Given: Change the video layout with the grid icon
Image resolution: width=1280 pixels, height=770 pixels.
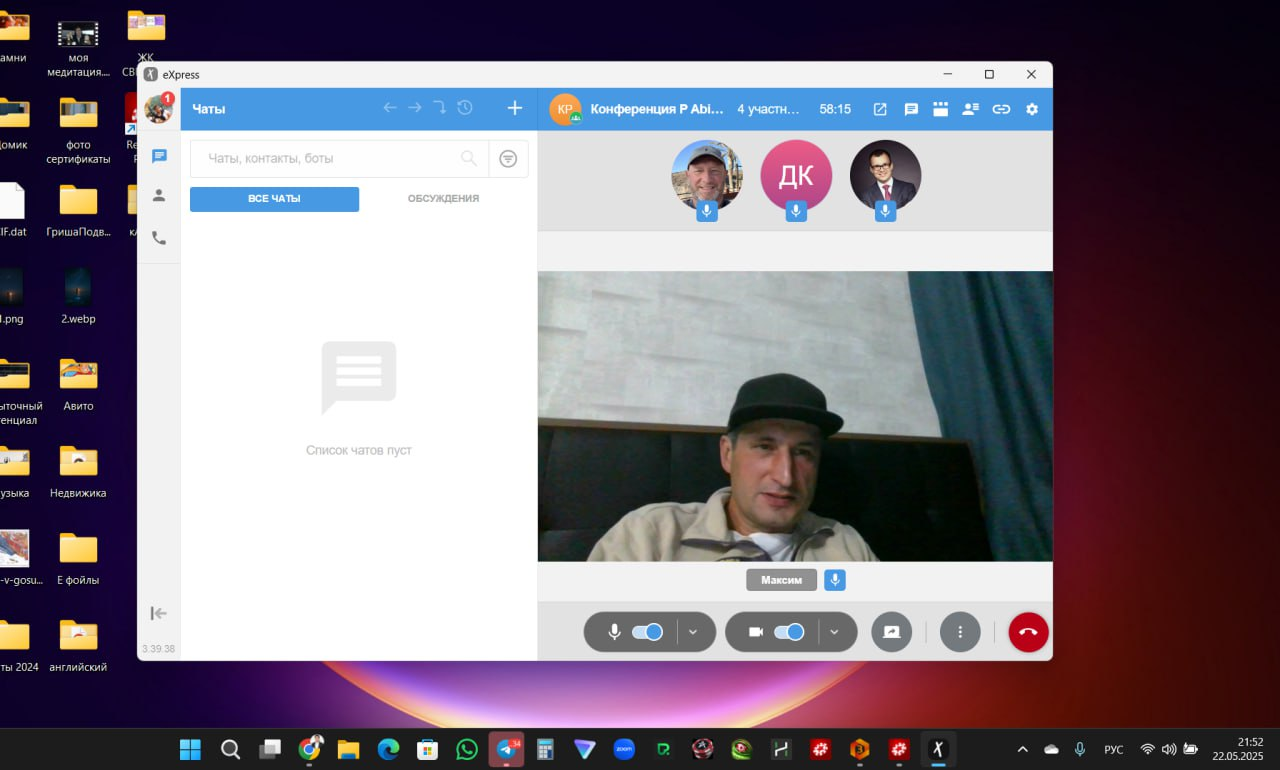Looking at the screenshot, I should [x=940, y=109].
